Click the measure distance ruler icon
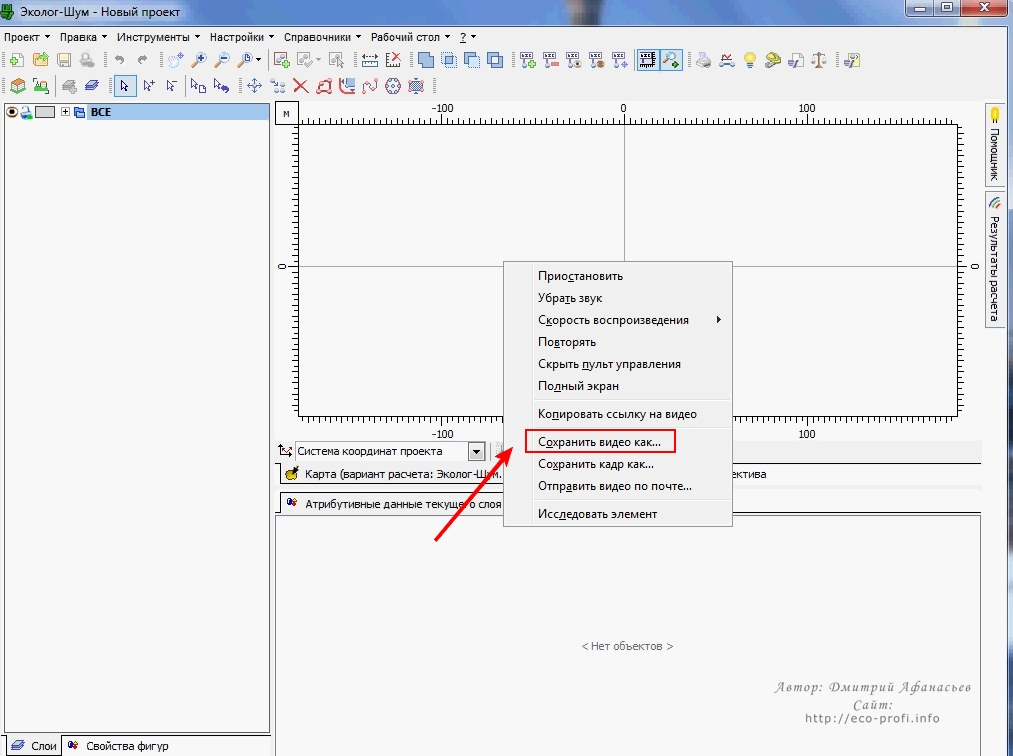The width and height of the screenshot is (1013, 756). (370, 61)
